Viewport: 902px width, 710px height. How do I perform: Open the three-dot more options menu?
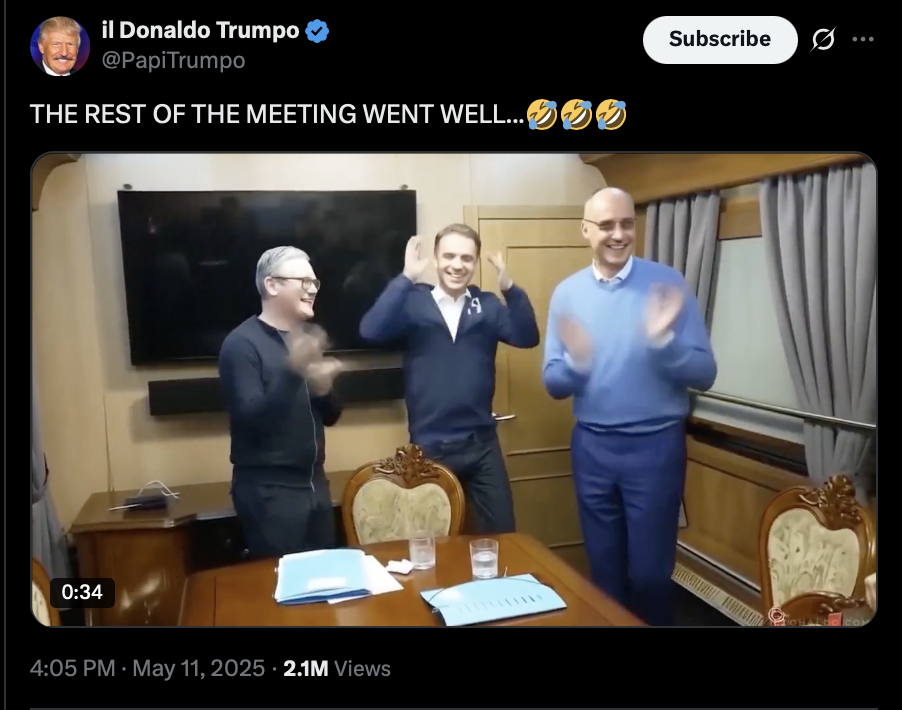tap(863, 39)
